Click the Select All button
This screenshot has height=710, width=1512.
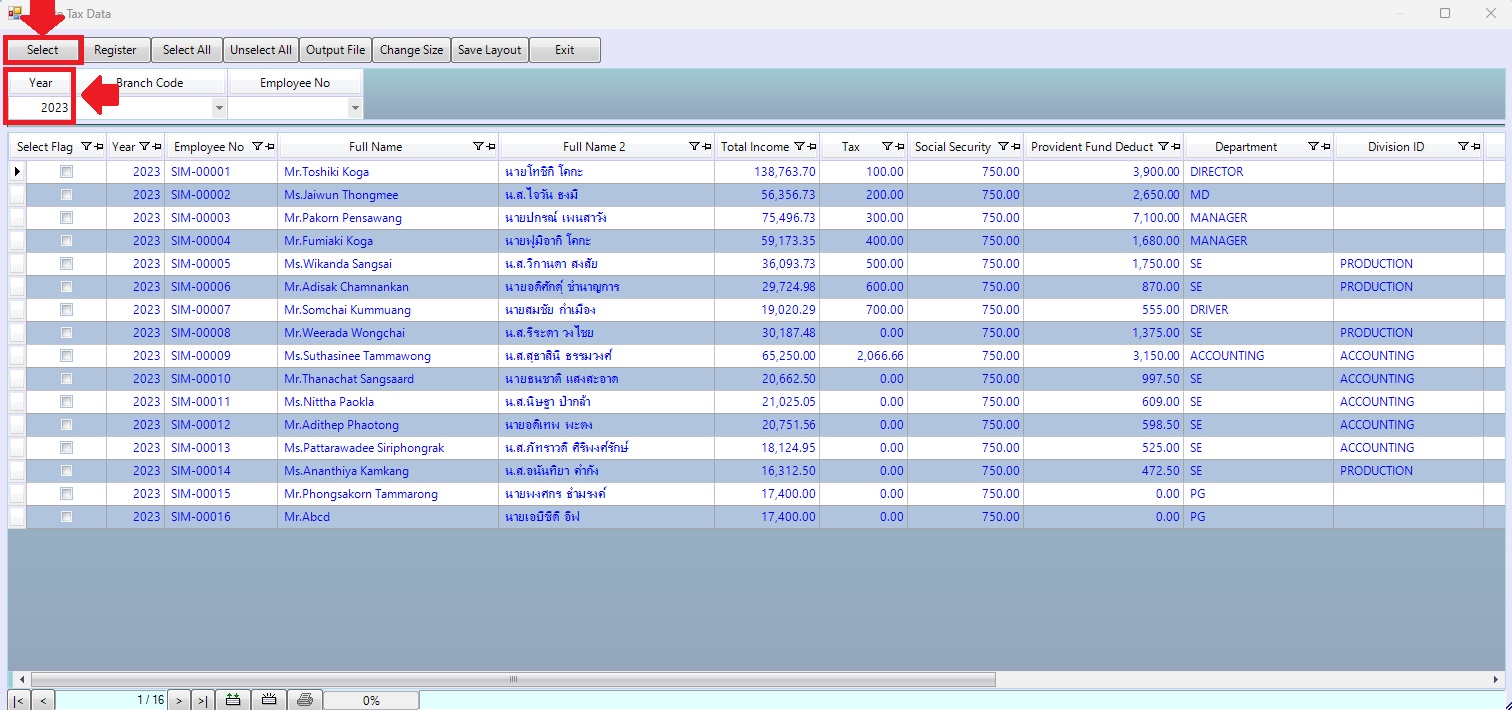pos(187,50)
